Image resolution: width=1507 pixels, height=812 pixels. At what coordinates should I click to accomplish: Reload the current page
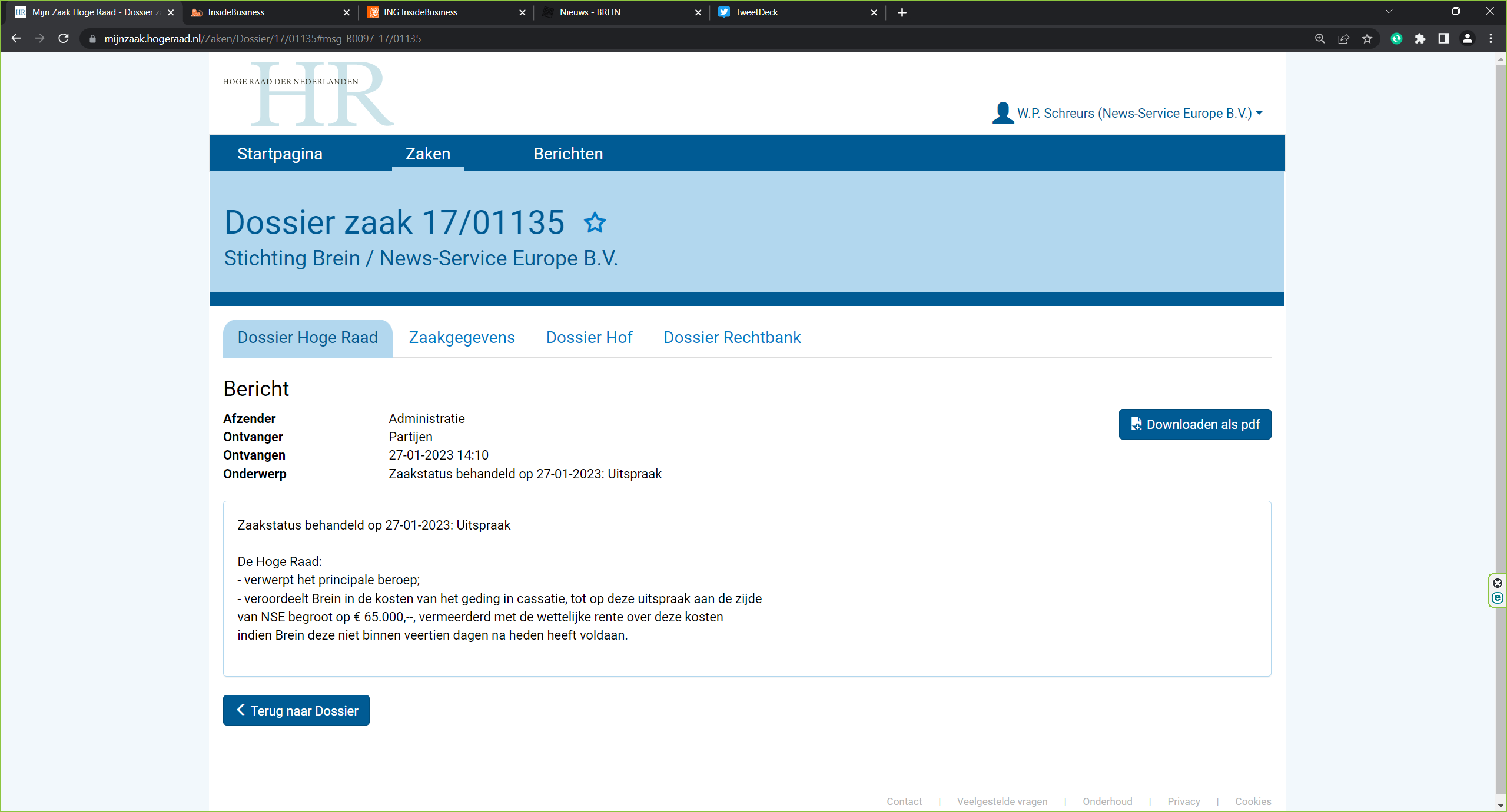pyautogui.click(x=64, y=38)
